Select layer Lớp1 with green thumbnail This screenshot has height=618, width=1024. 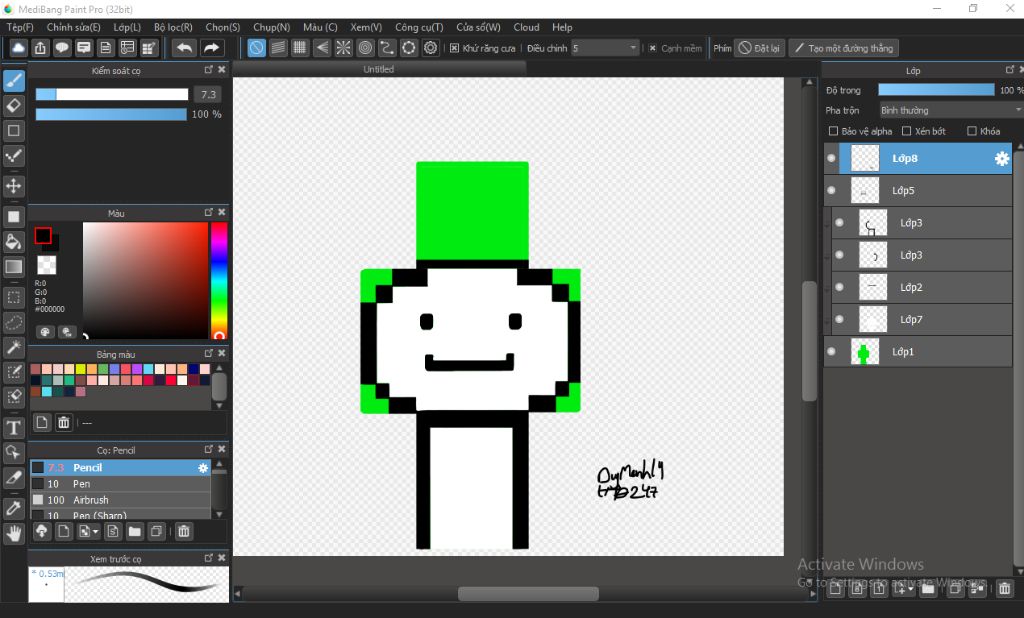(918, 351)
